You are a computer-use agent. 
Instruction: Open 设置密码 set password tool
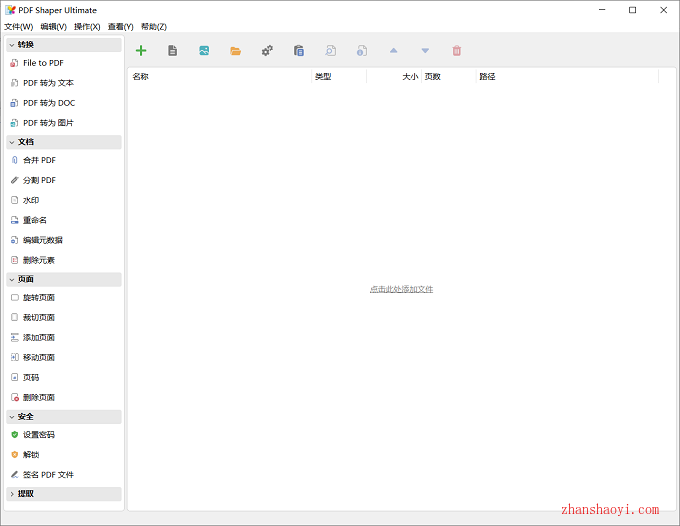click(x=64, y=435)
